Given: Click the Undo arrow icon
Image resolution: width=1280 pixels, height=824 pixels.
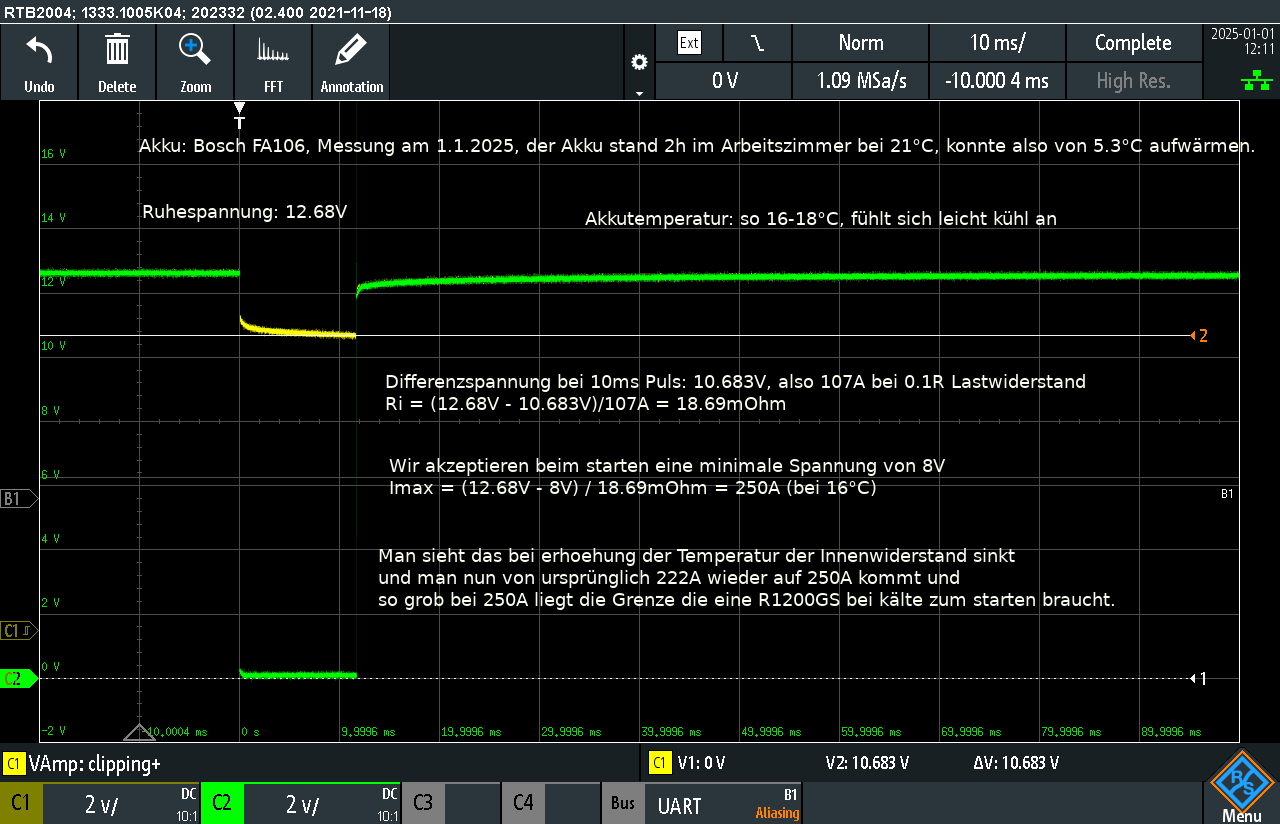Looking at the screenshot, I should [x=39, y=61].
